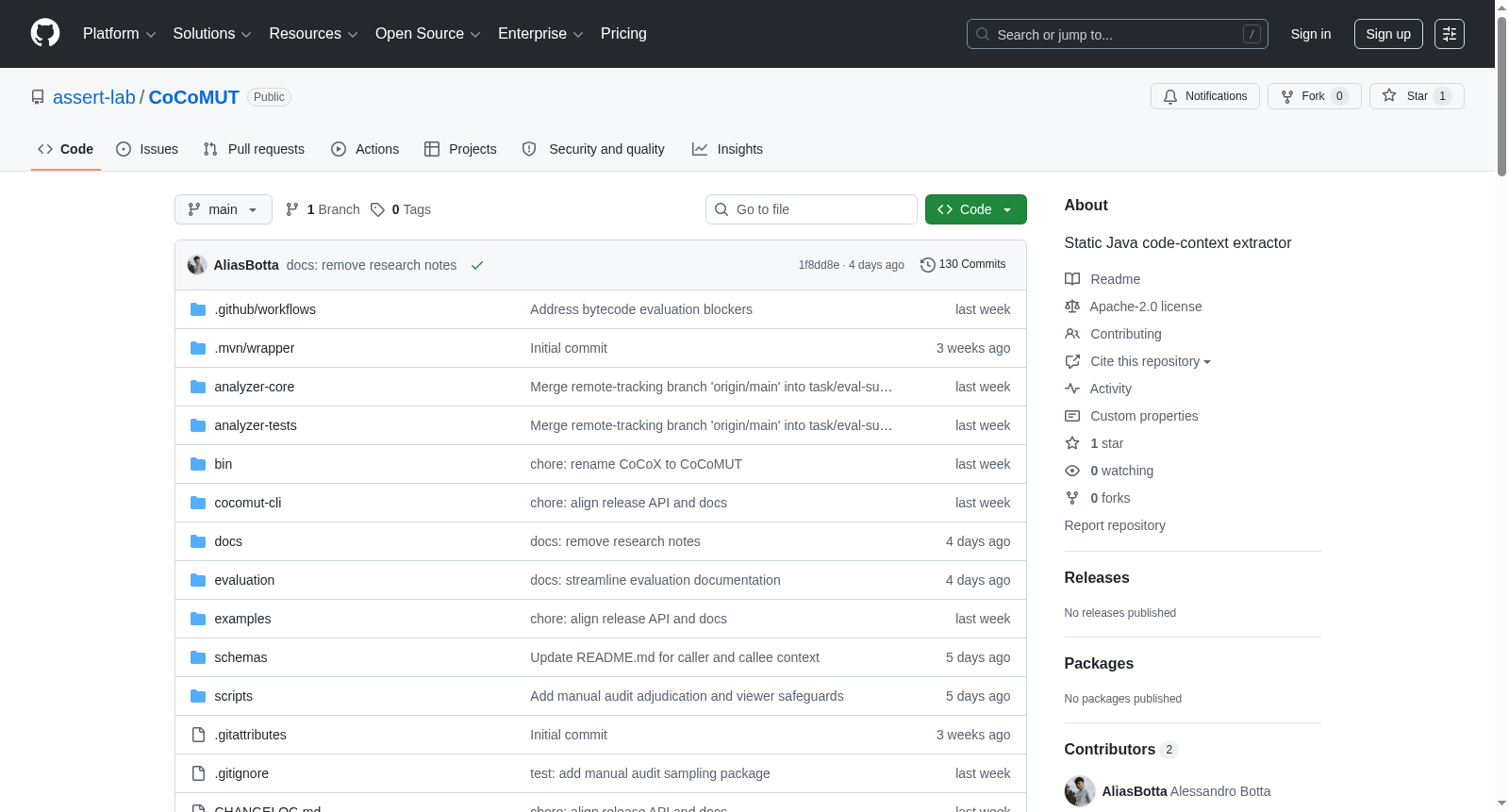Expand Cite this repository dropdown
Image resolution: width=1509 pixels, height=812 pixels.
tap(1151, 361)
